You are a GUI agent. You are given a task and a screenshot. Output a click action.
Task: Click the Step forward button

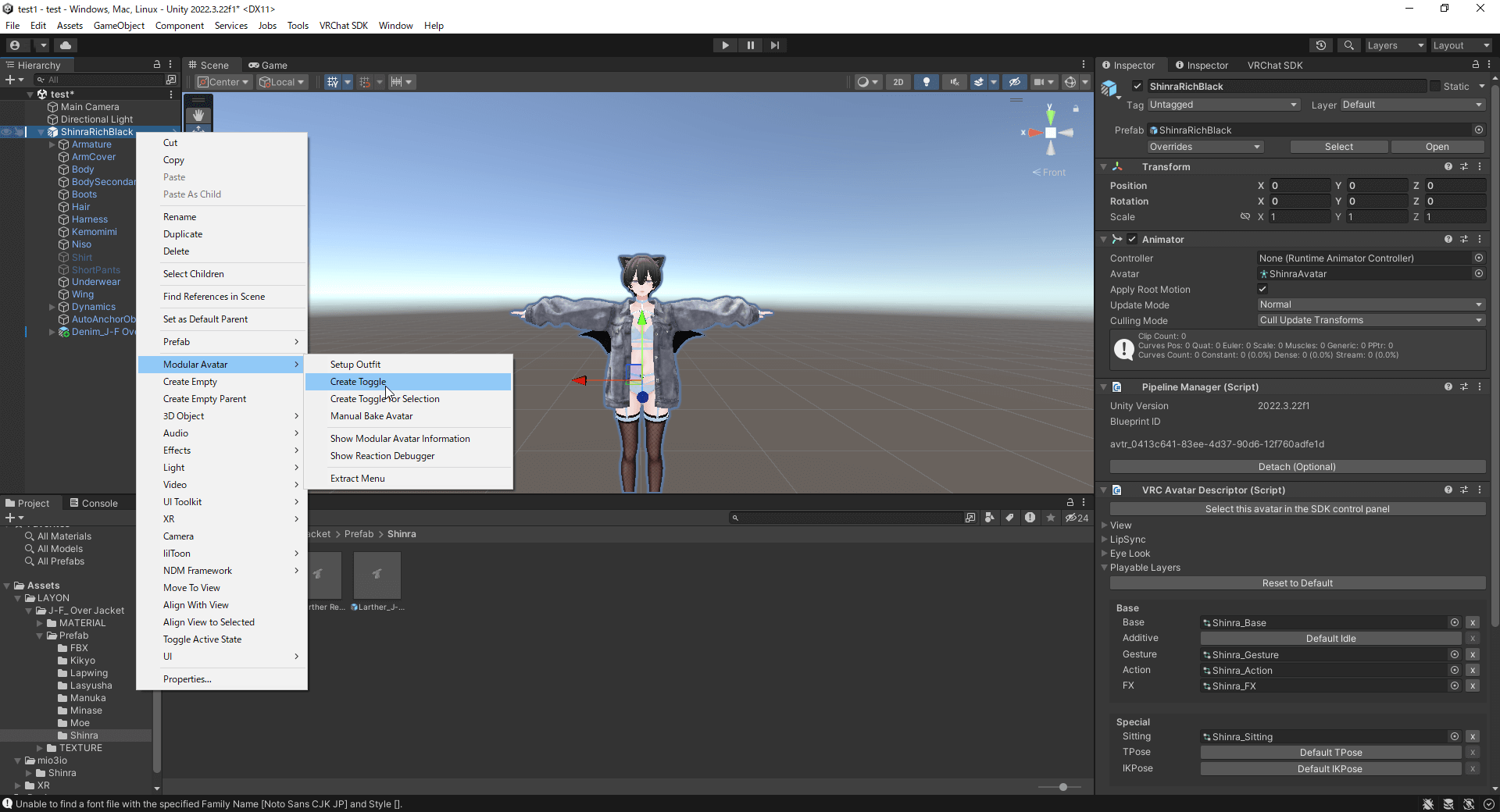(774, 45)
